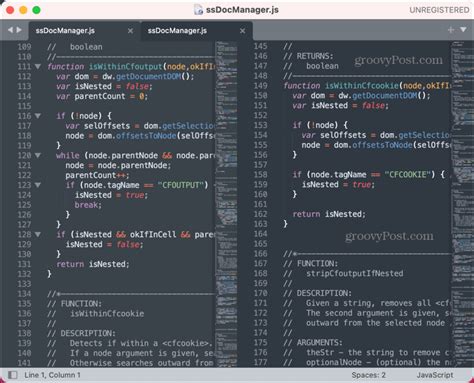474x383 pixels.
Task: Click 'isNested = false;' on line 129
Action: (x=104, y=244)
